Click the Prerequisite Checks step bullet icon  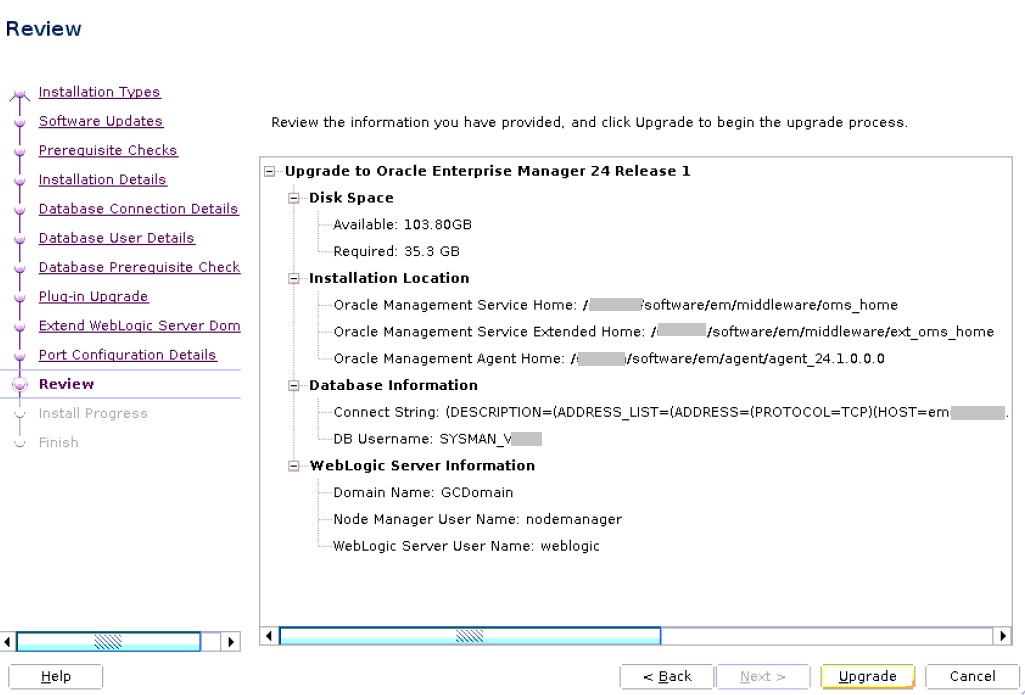click(20, 152)
